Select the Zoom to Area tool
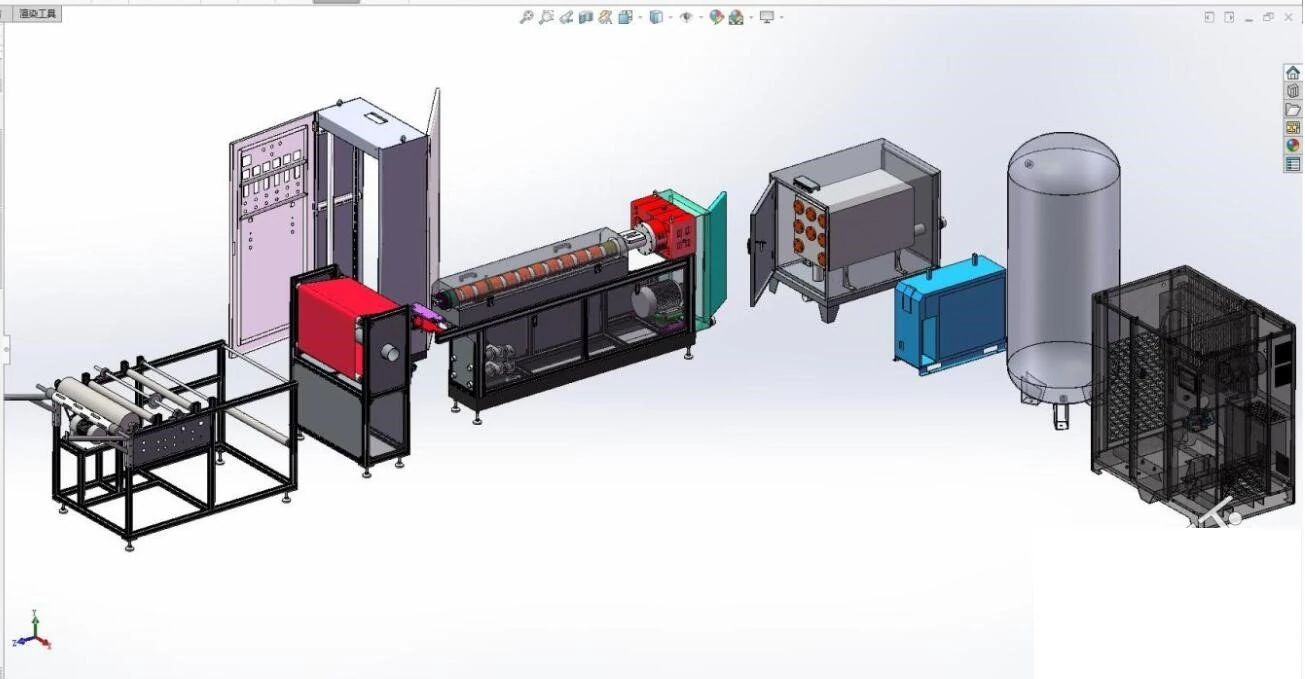The width and height of the screenshot is (1305, 679). point(546,17)
